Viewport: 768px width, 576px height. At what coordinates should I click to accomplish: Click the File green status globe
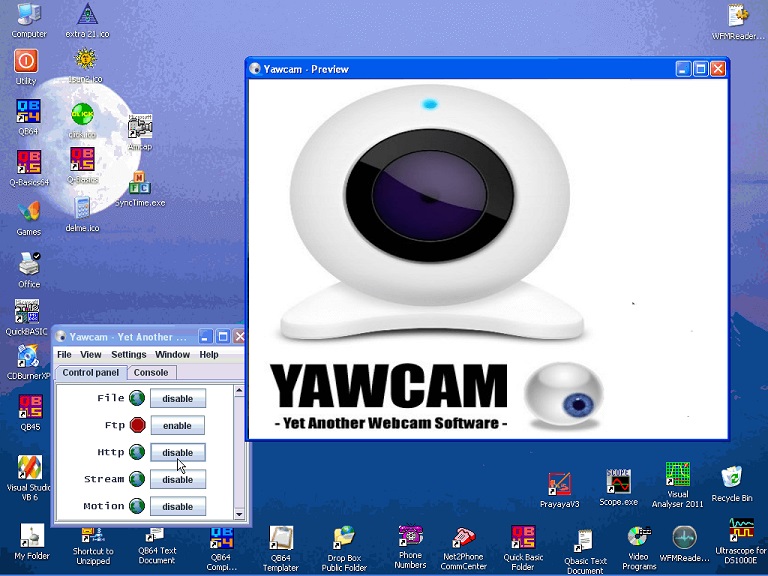coord(137,398)
